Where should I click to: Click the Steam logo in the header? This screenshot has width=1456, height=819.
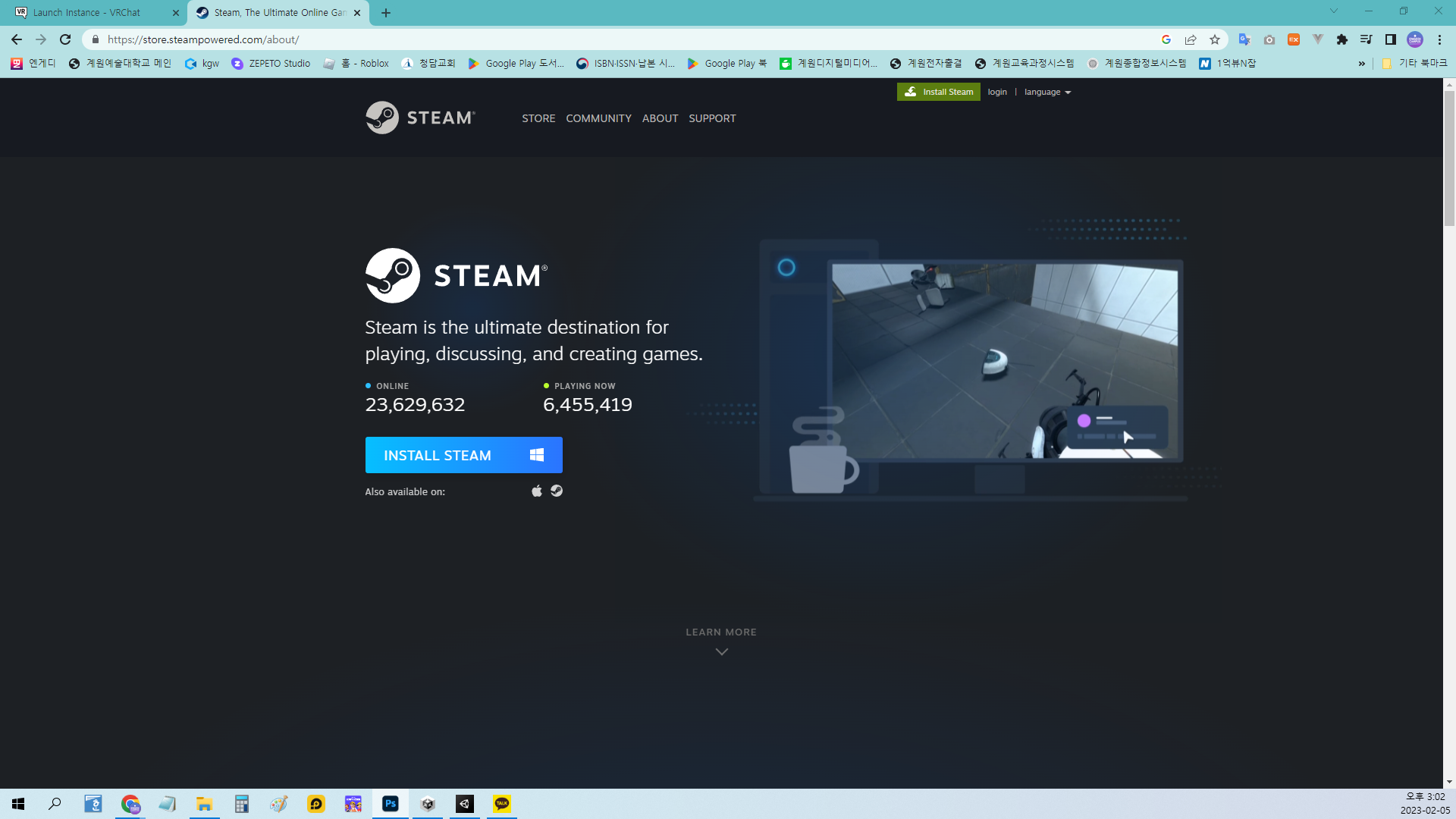click(420, 118)
